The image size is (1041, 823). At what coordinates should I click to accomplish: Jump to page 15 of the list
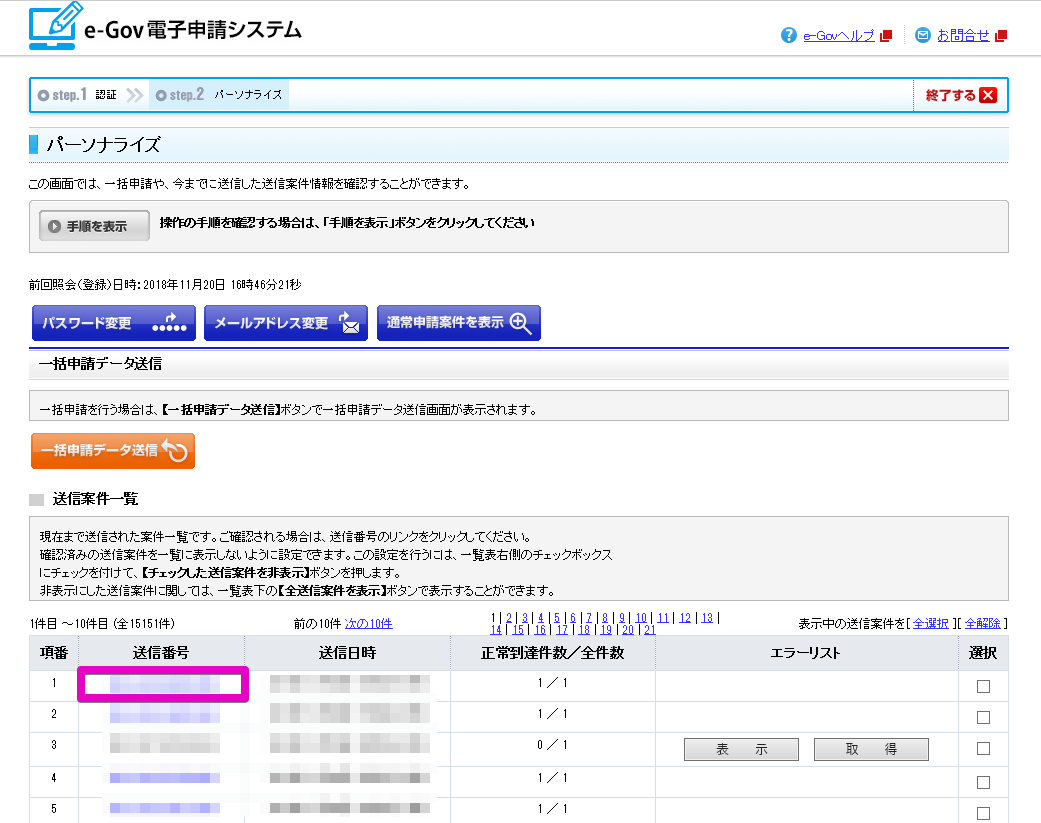(x=518, y=630)
